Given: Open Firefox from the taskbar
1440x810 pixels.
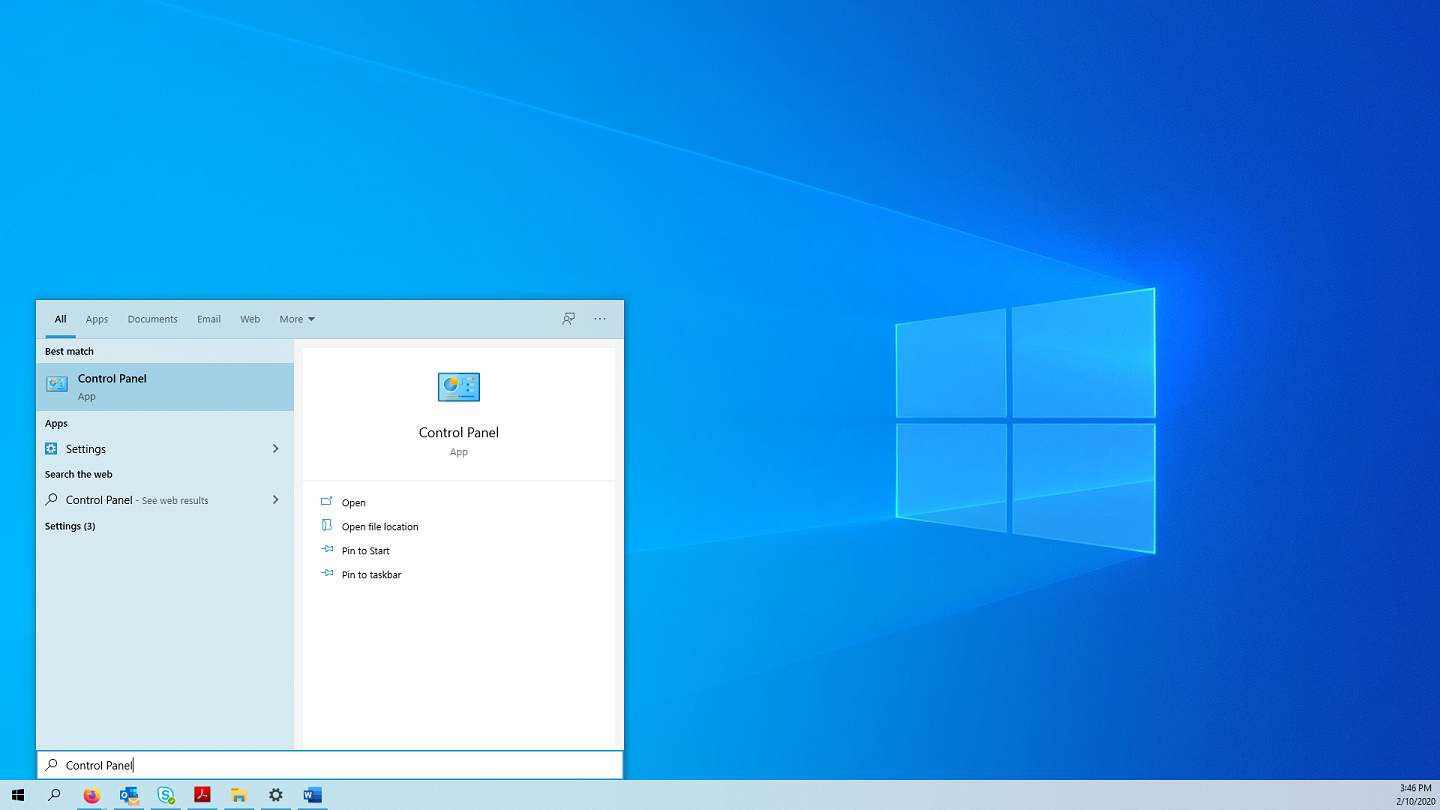Looking at the screenshot, I should tap(91, 795).
